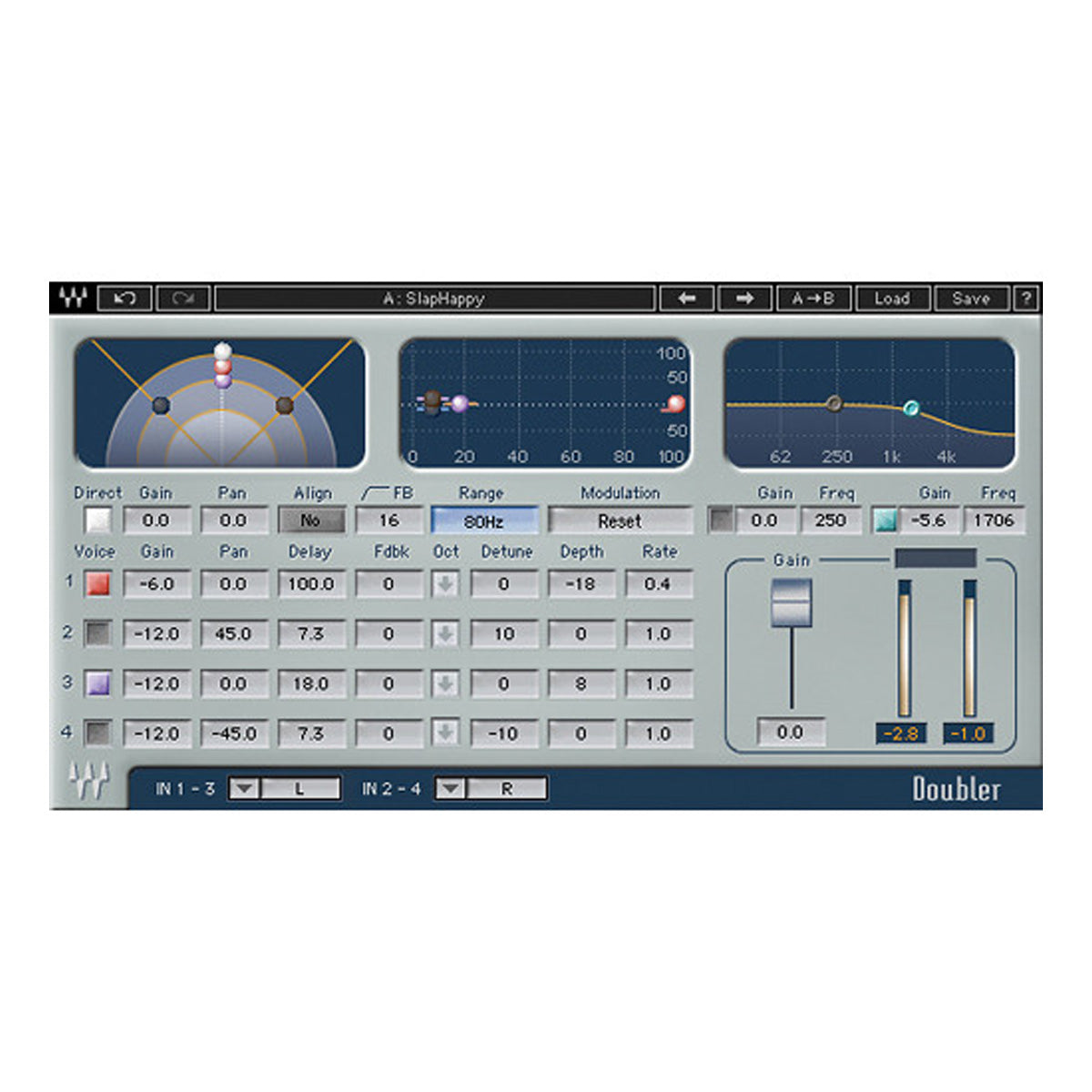Image resolution: width=1092 pixels, height=1092 pixels.
Task: Toggle the Direct signal on
Action: 96,520
